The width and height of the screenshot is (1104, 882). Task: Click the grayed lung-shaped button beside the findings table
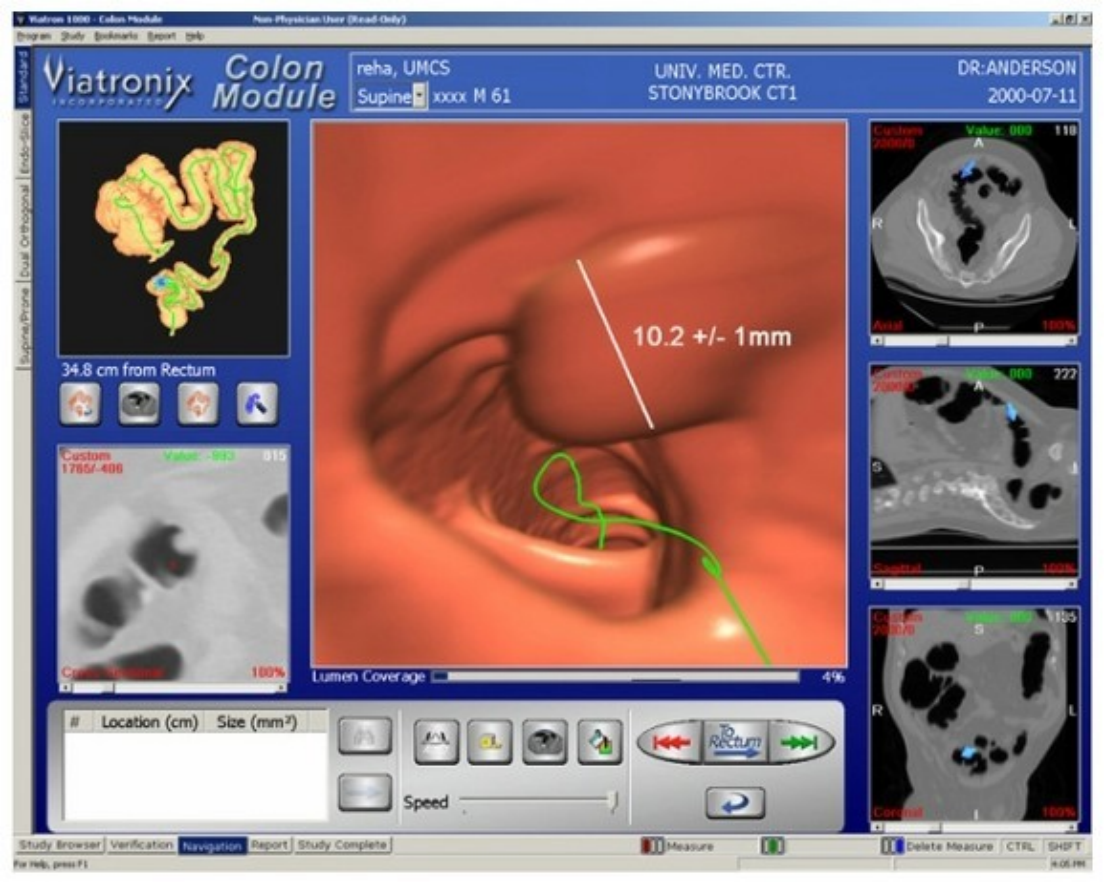coord(365,736)
